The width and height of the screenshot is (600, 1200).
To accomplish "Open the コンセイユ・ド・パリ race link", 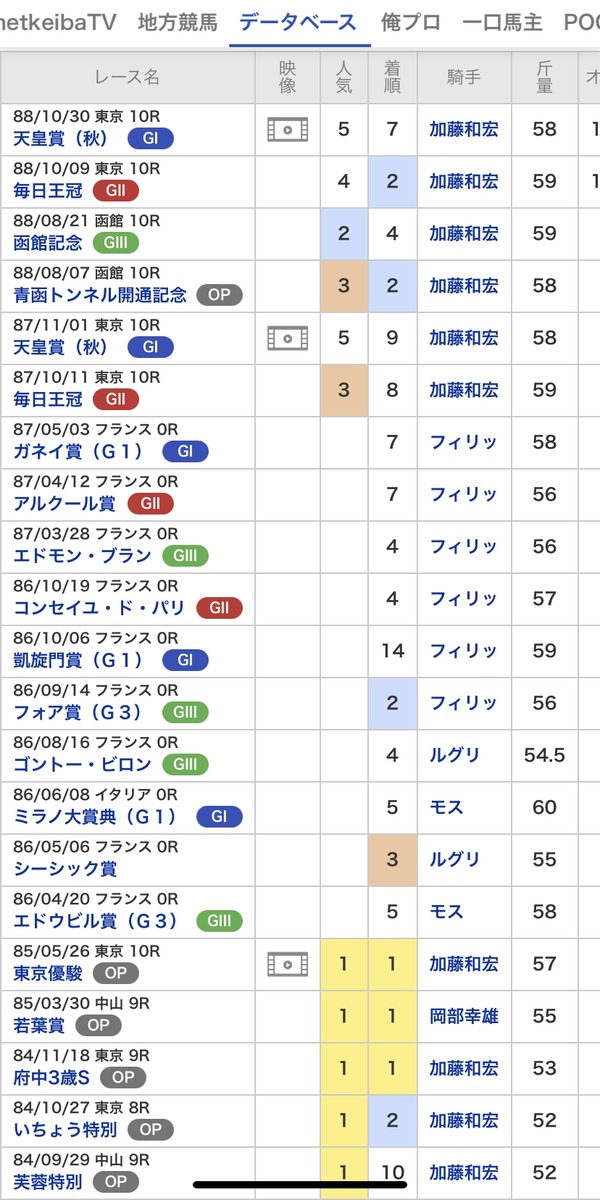I will (100, 608).
